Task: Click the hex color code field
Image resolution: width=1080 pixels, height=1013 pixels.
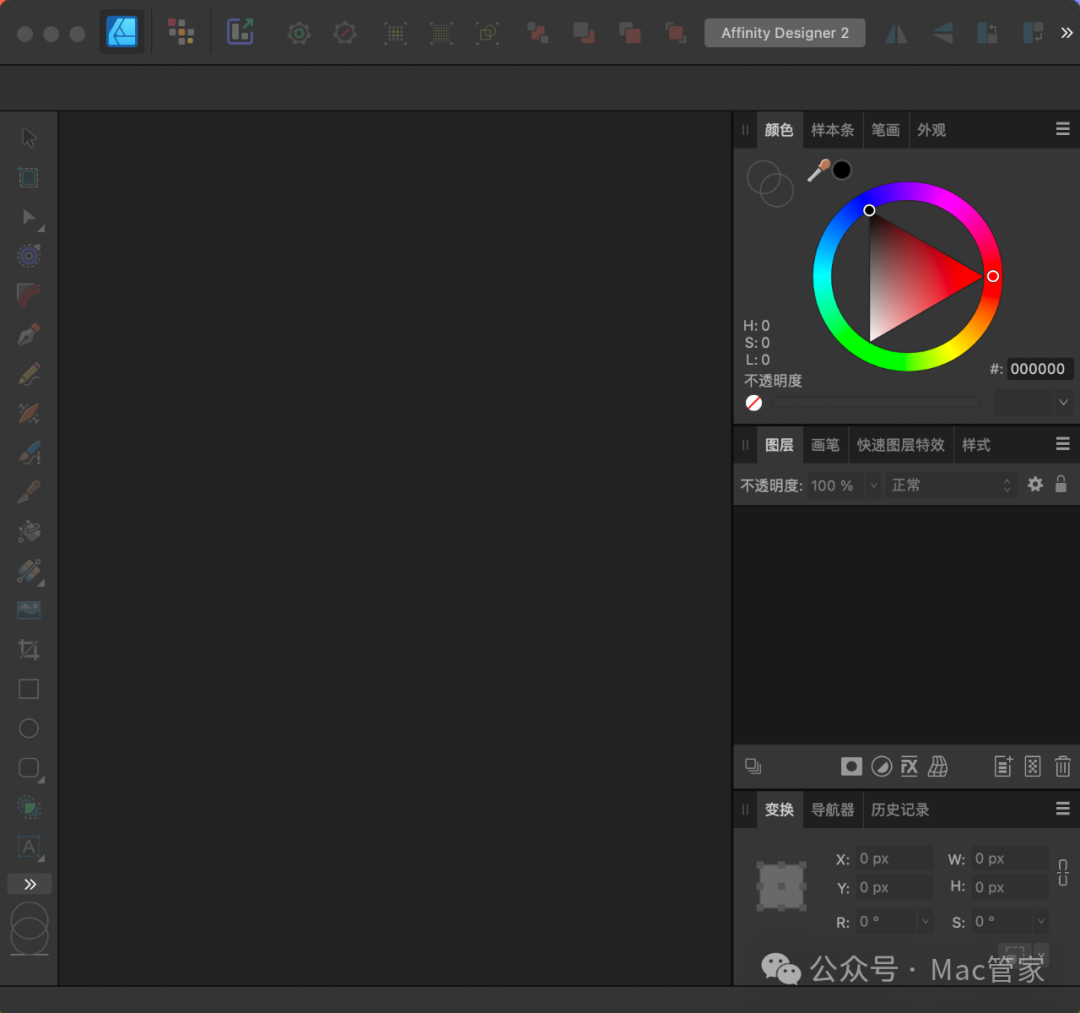Action: point(1040,369)
